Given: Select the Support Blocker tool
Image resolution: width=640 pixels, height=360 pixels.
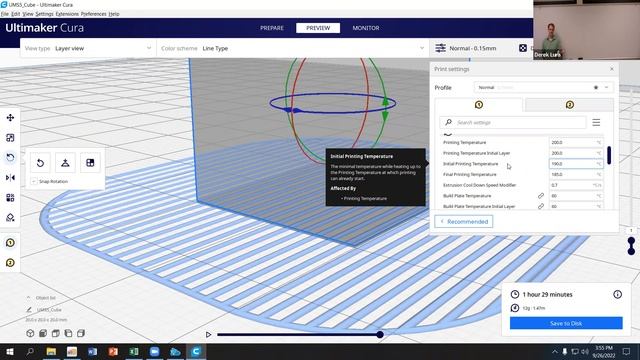Looking at the screenshot, I should click(10, 218).
